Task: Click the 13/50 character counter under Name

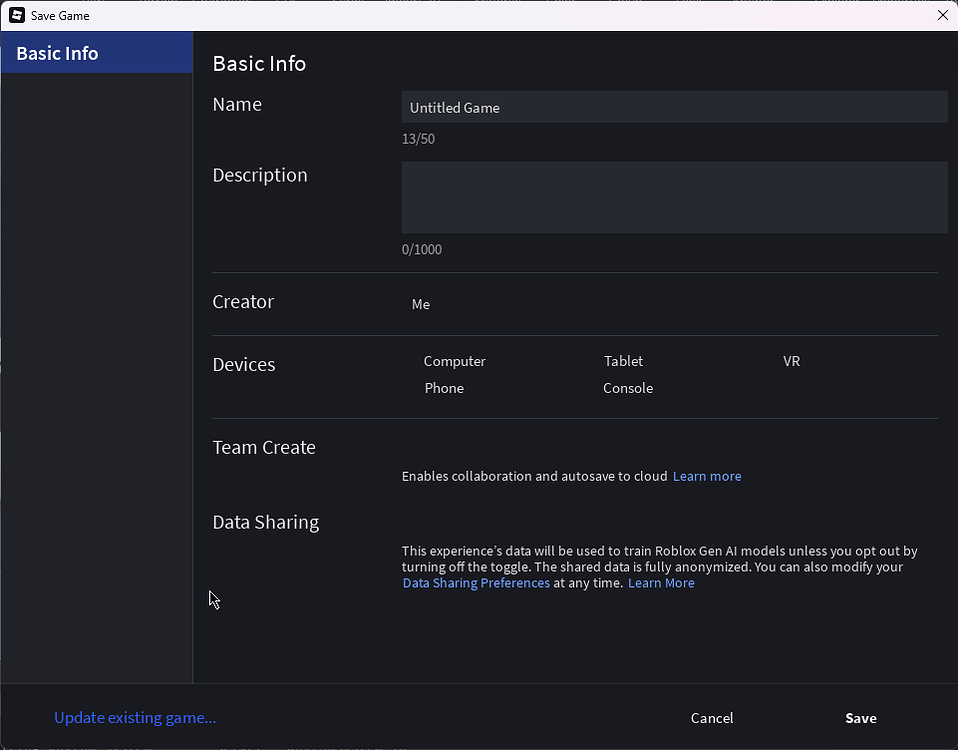Action: tap(418, 139)
